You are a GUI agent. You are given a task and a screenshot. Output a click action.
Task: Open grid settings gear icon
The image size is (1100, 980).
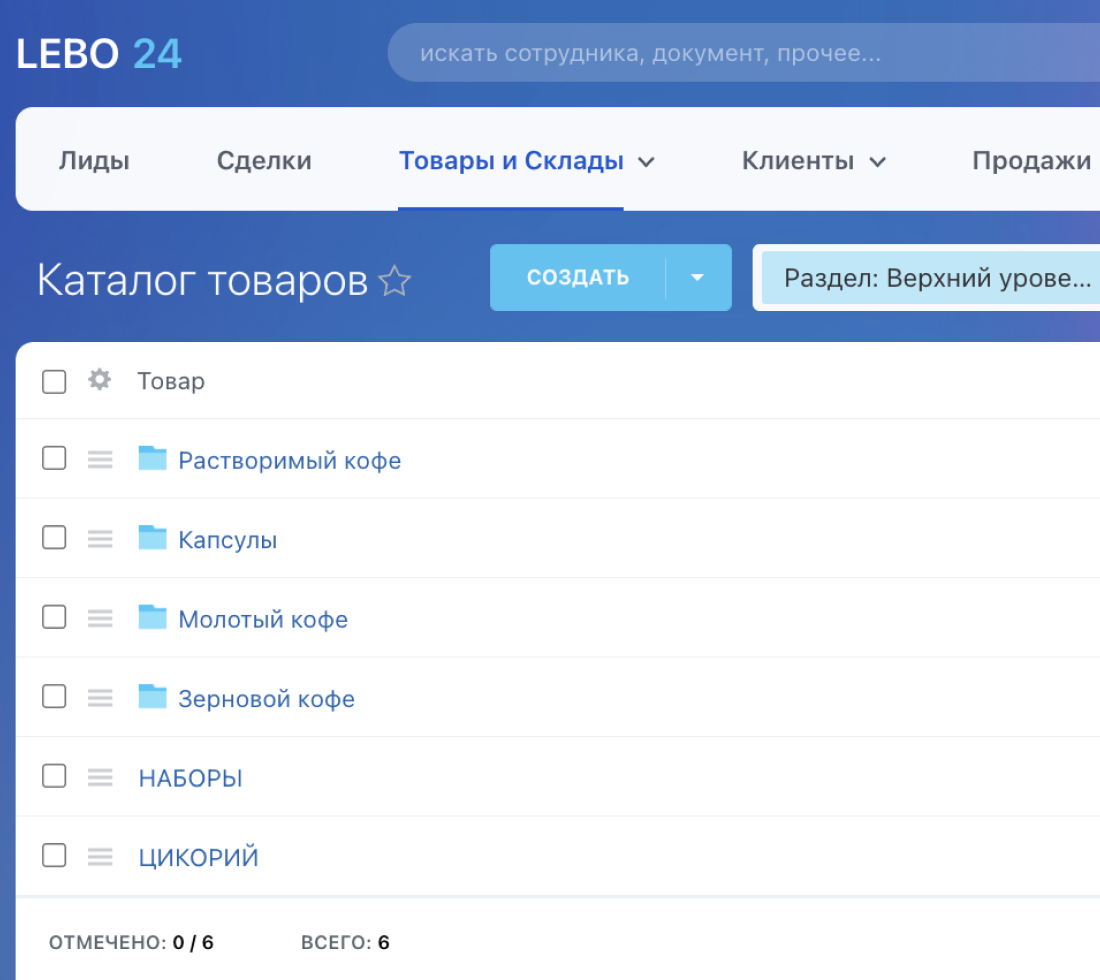tap(99, 380)
